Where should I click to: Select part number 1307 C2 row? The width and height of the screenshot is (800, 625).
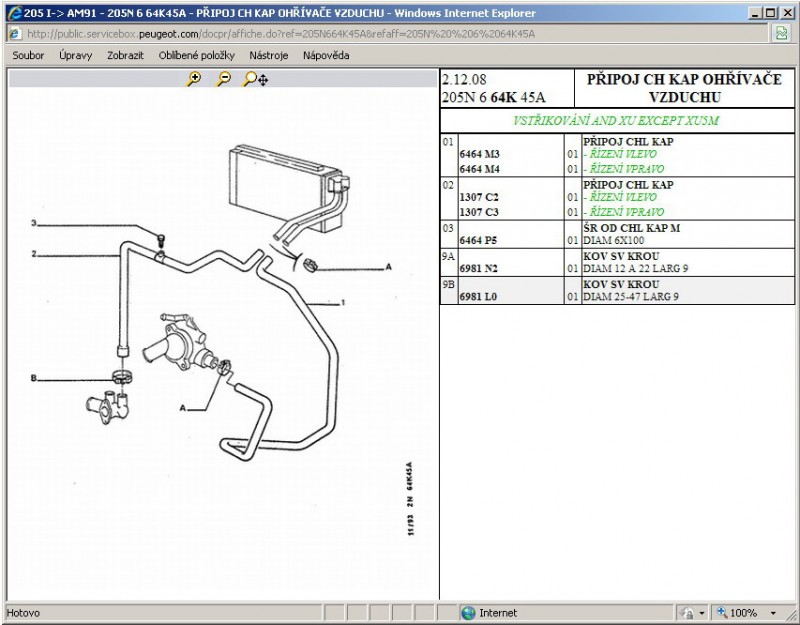(x=478, y=198)
